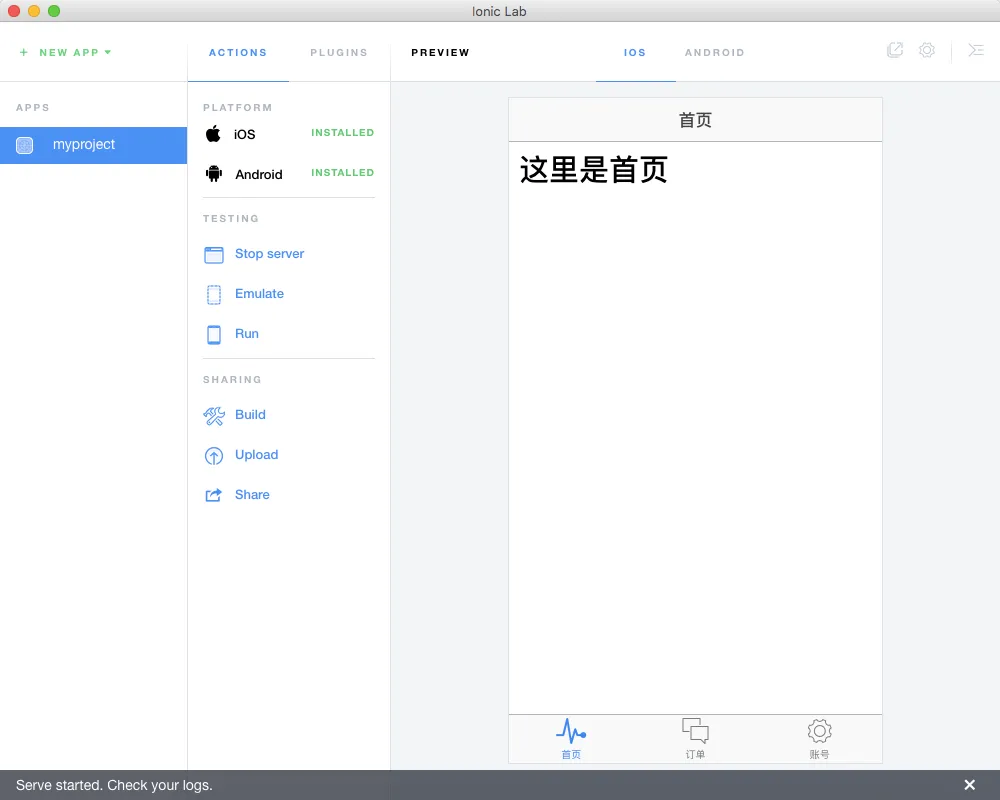Click the up-arrow Upload icon
This screenshot has height=800, width=1000.
214,456
